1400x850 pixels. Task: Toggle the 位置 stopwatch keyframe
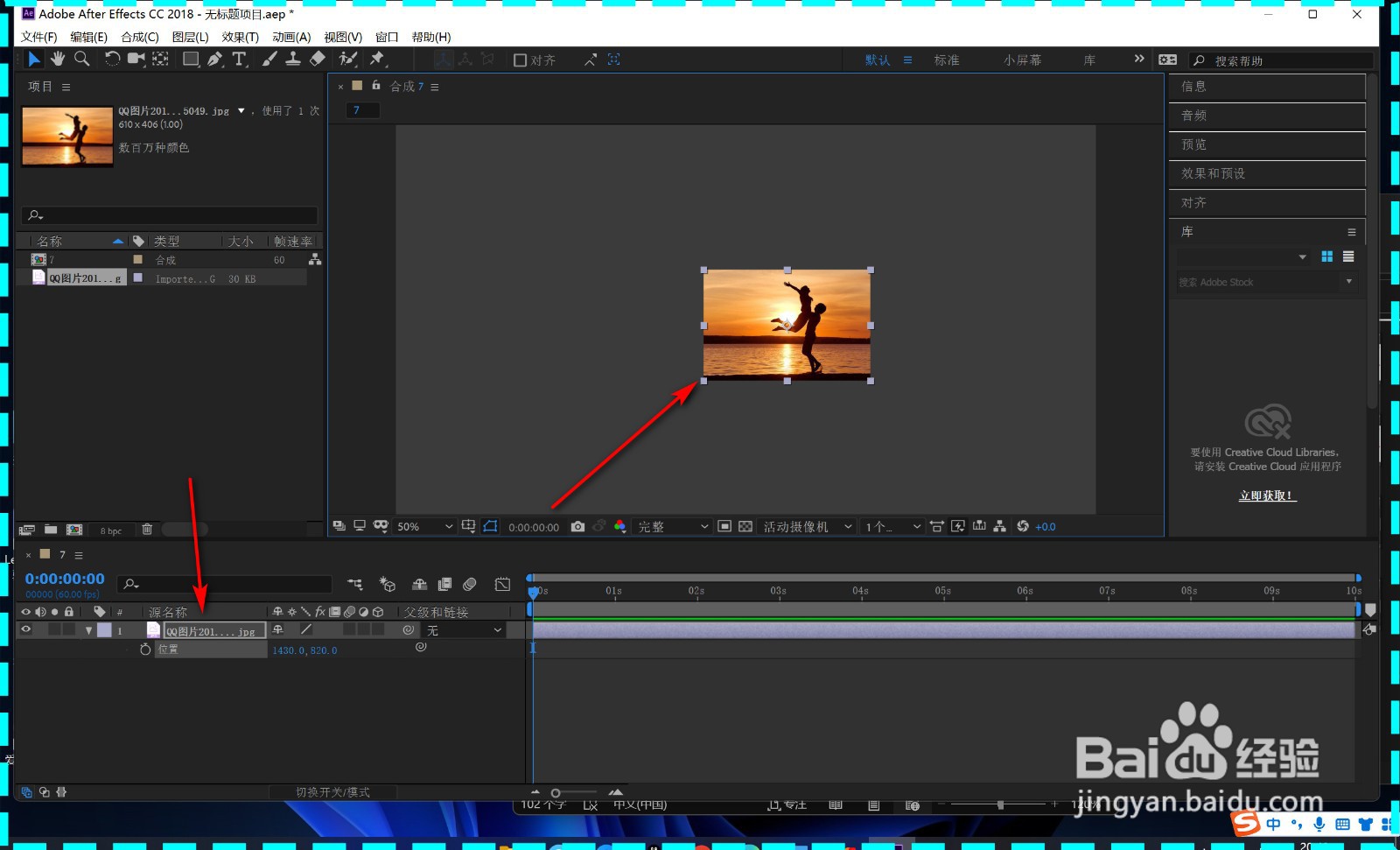click(145, 649)
